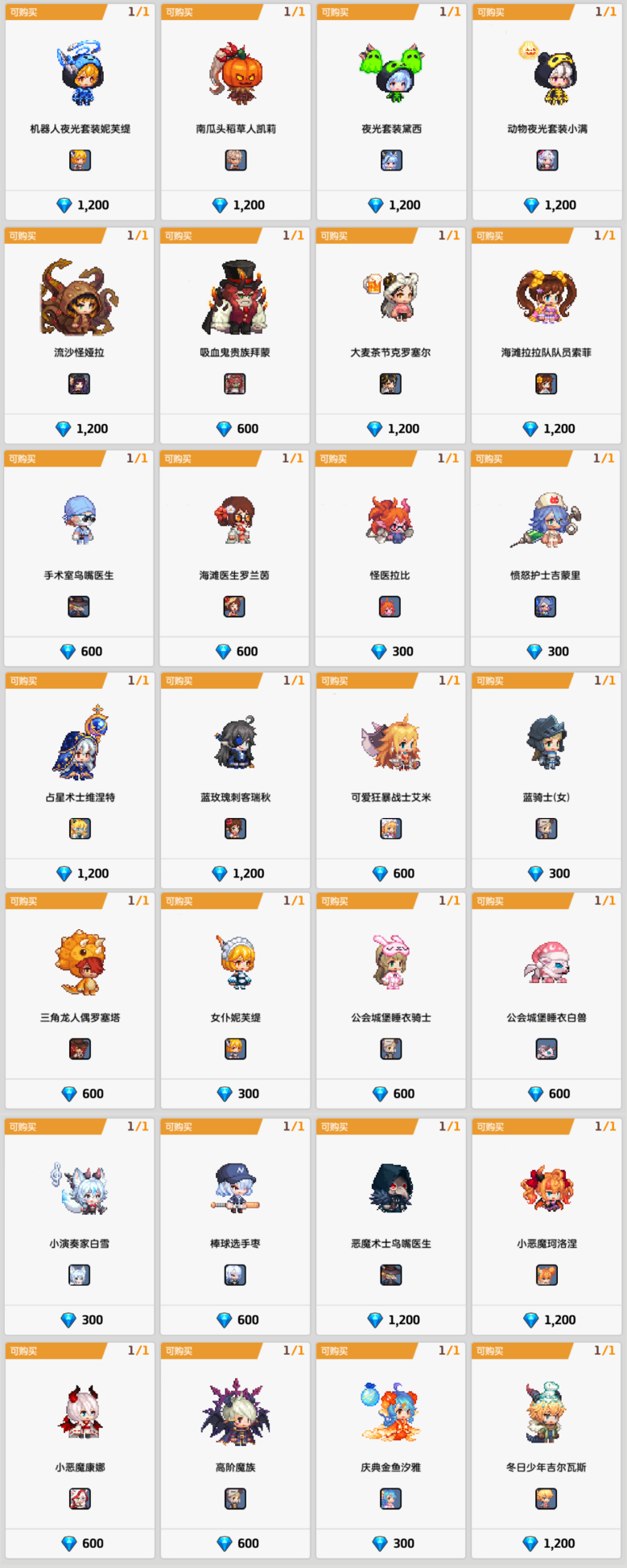Click hero portrait under 机器人夜光套装妮芙缇
This screenshot has width=627, height=1568.
click(80, 160)
